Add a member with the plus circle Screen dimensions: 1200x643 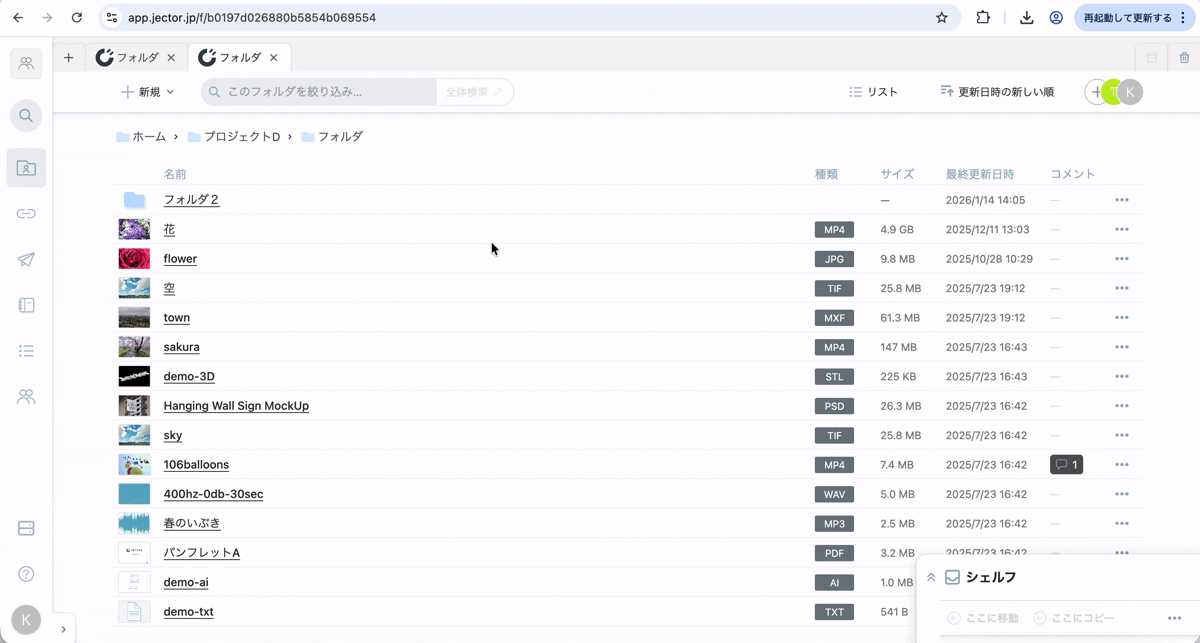click(1096, 92)
